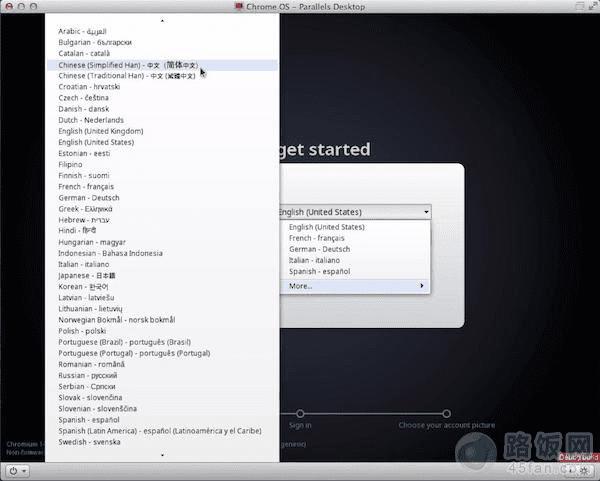Pick Latvian - latviešu
This screenshot has height=481, width=600.
point(162,298)
